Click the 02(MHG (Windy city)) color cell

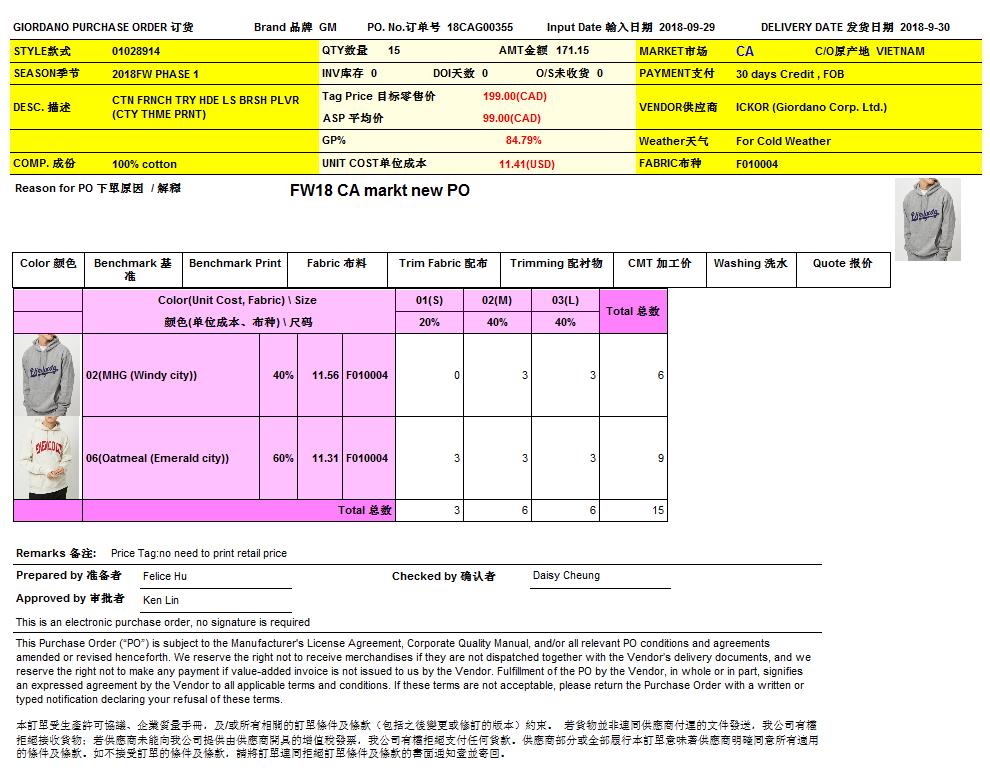(142, 376)
